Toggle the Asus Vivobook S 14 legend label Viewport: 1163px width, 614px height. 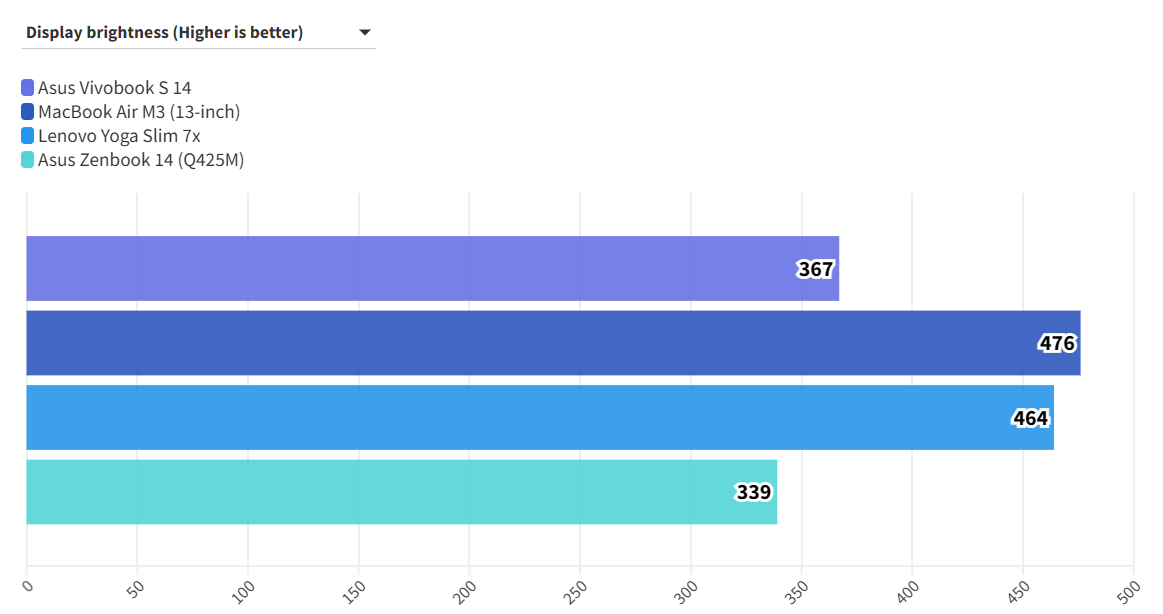(114, 88)
